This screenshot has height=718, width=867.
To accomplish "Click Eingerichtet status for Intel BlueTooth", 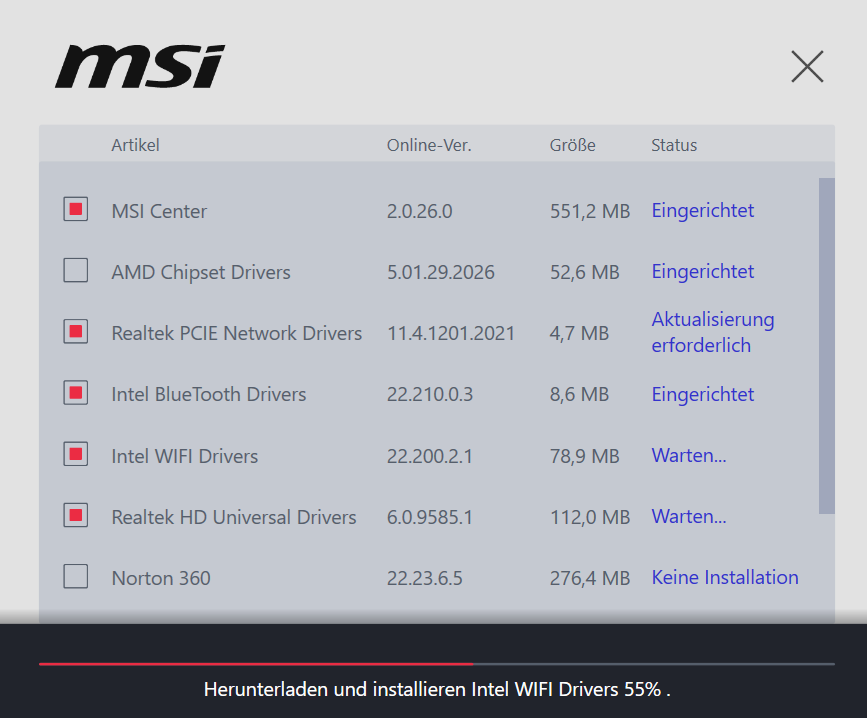I will coord(703,395).
